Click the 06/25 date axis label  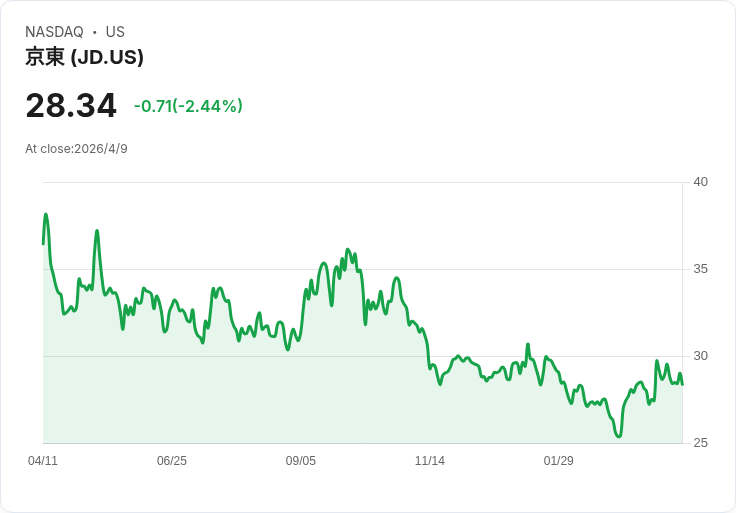pos(172,460)
